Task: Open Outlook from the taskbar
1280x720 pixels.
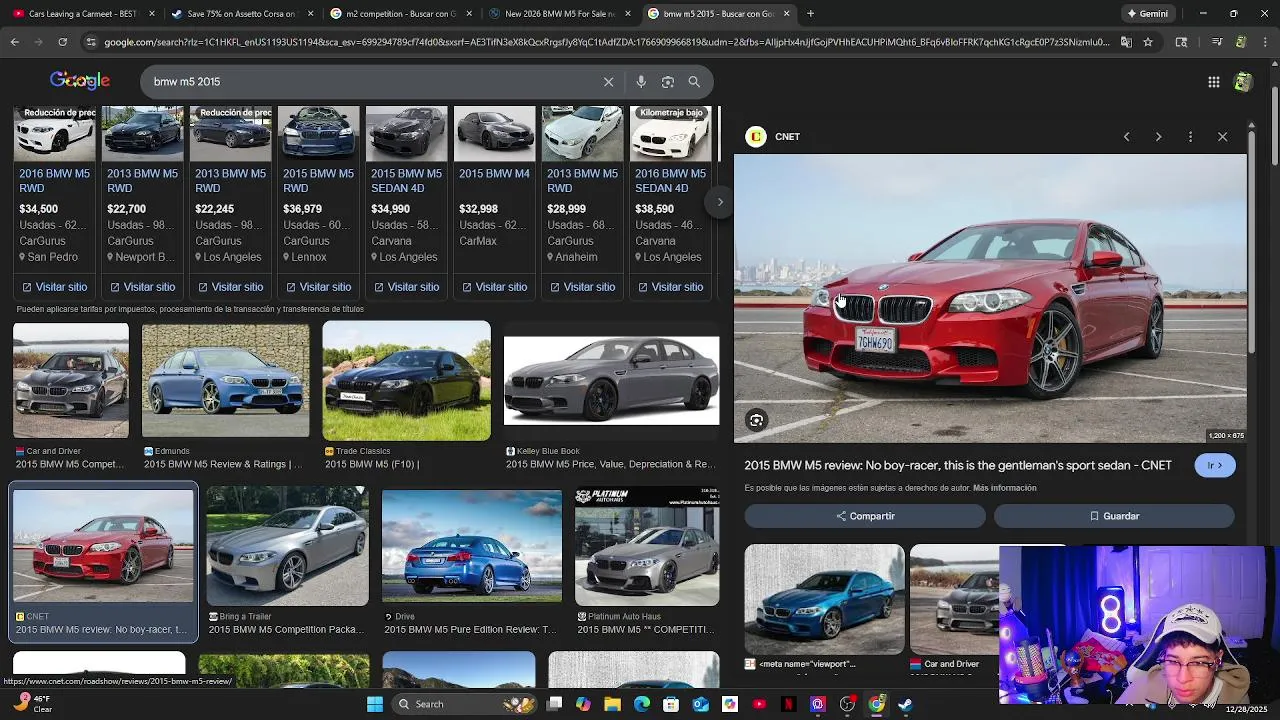Action: pos(701,704)
